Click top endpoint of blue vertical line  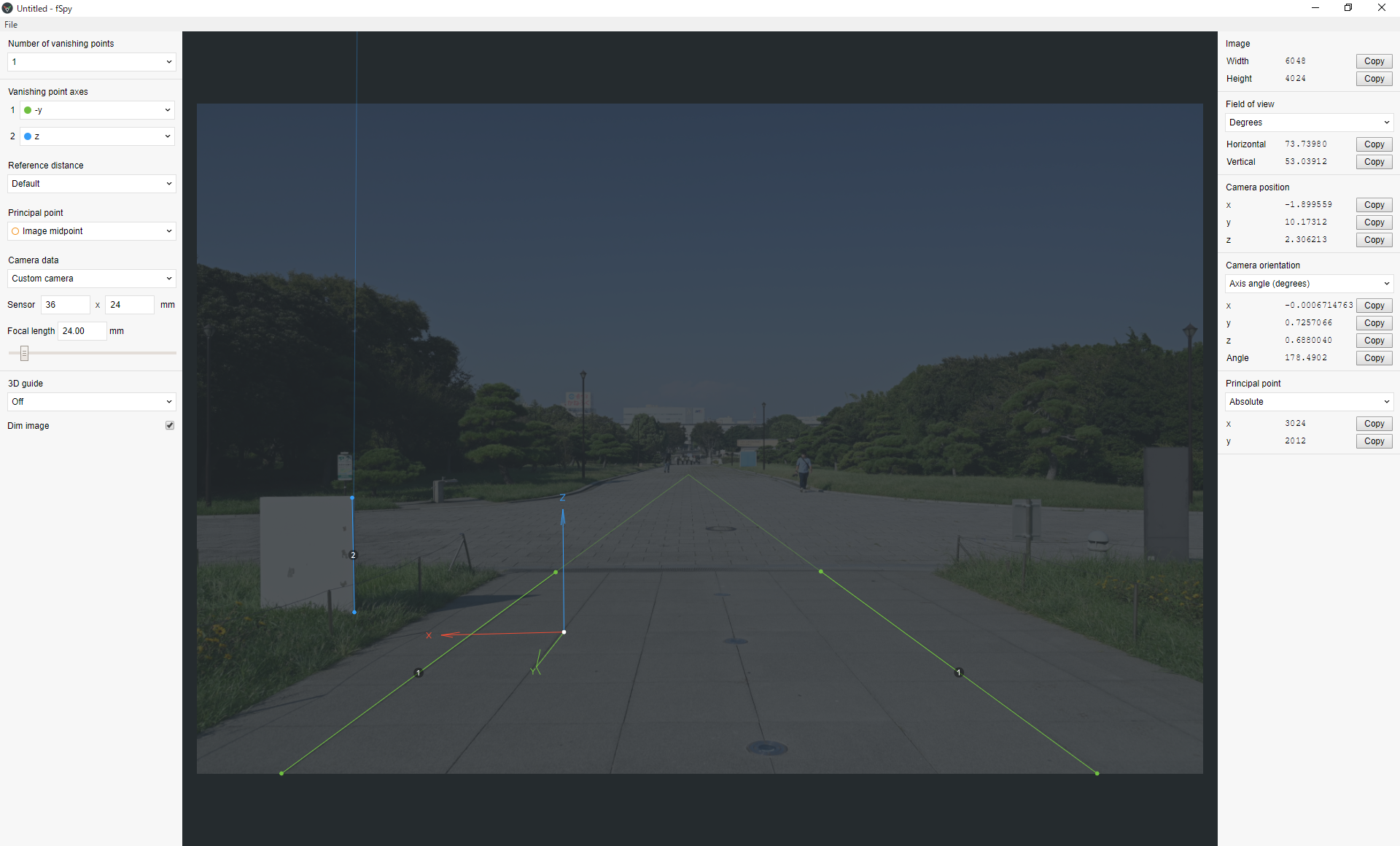(x=352, y=498)
